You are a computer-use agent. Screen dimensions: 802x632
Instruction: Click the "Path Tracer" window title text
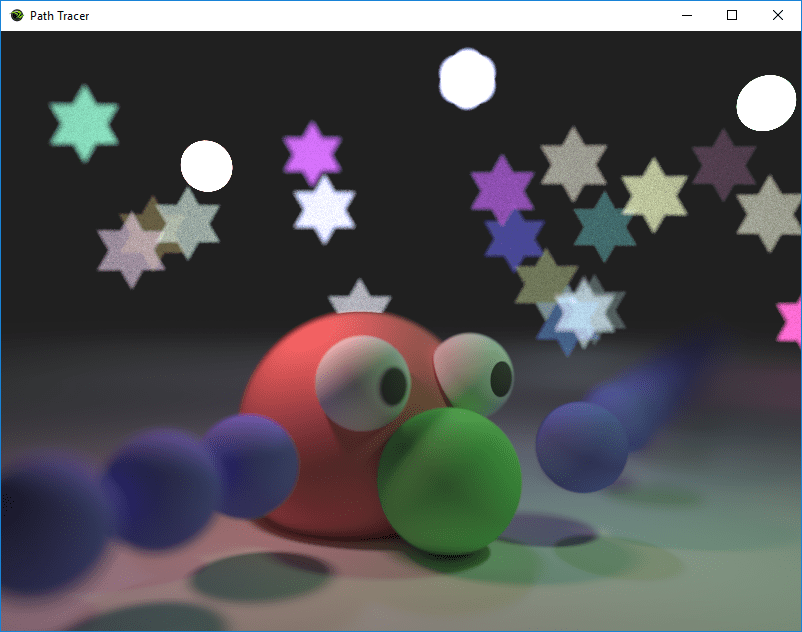point(59,15)
